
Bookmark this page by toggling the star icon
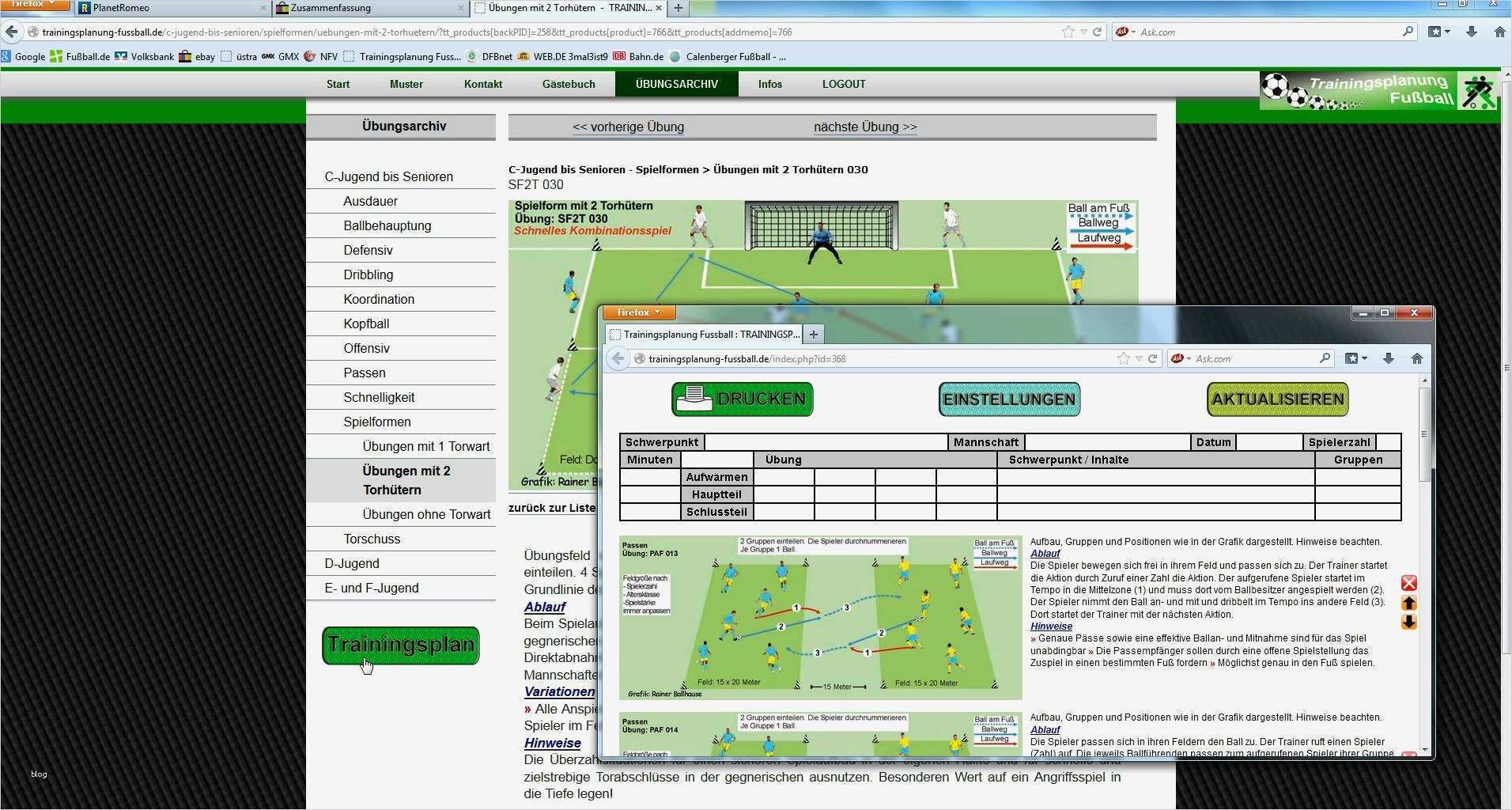click(1068, 32)
